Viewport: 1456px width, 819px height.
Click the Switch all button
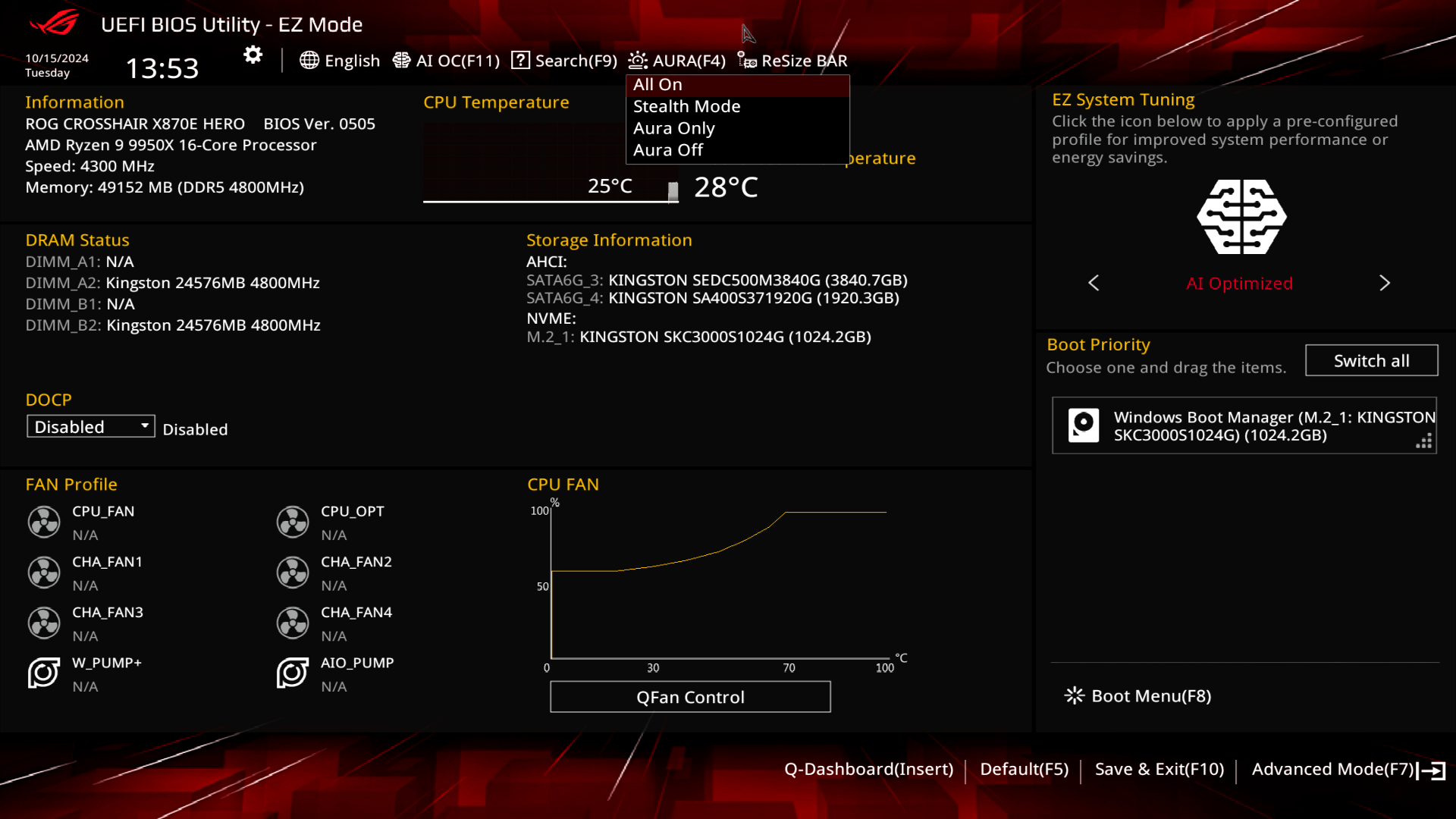pyautogui.click(x=1371, y=360)
